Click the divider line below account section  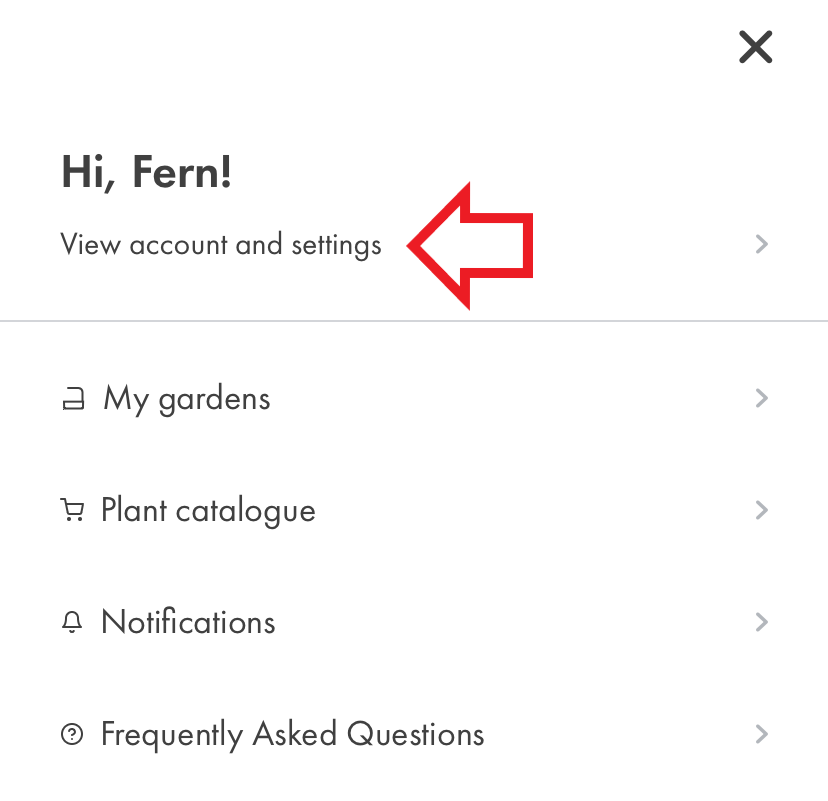[x=414, y=321]
